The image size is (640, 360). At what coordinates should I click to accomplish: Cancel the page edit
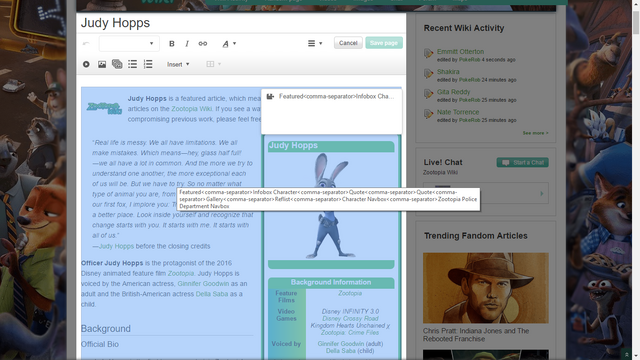[348, 43]
